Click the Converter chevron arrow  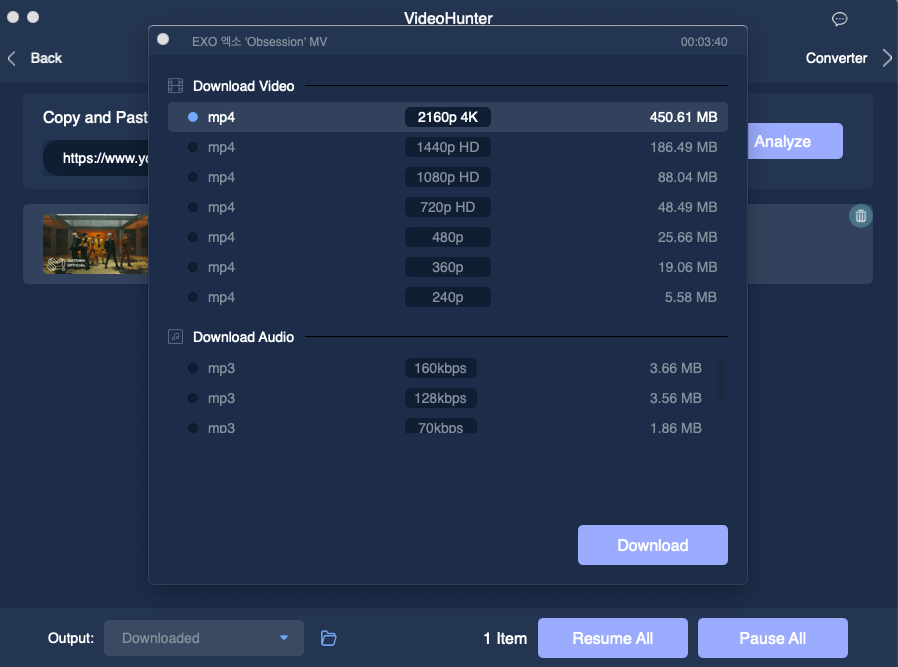pyautogui.click(x=887, y=58)
